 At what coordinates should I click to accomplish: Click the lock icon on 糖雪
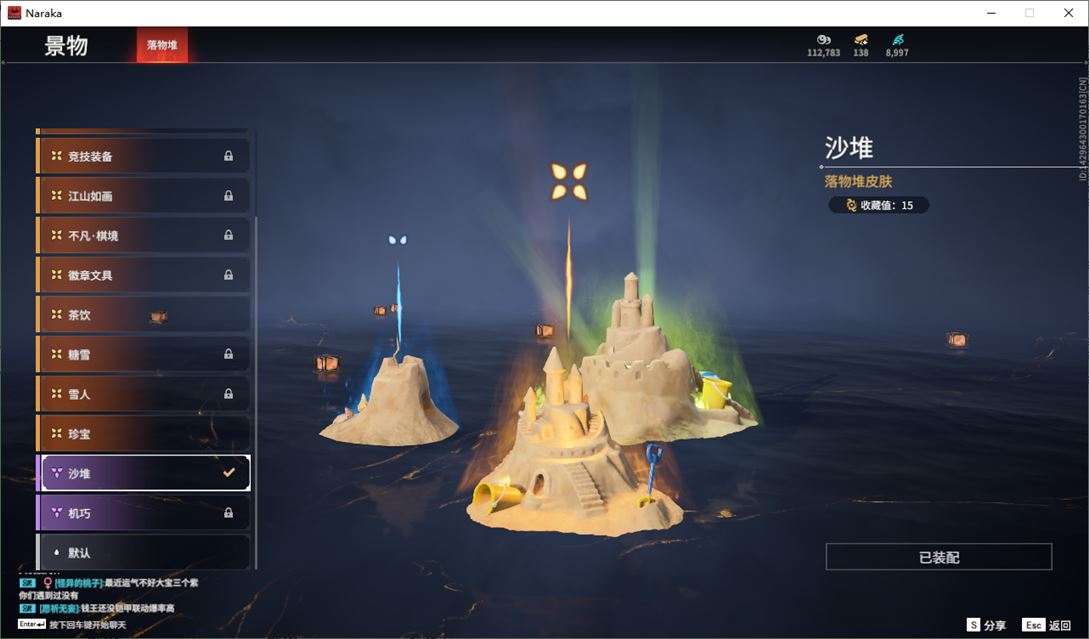point(228,354)
